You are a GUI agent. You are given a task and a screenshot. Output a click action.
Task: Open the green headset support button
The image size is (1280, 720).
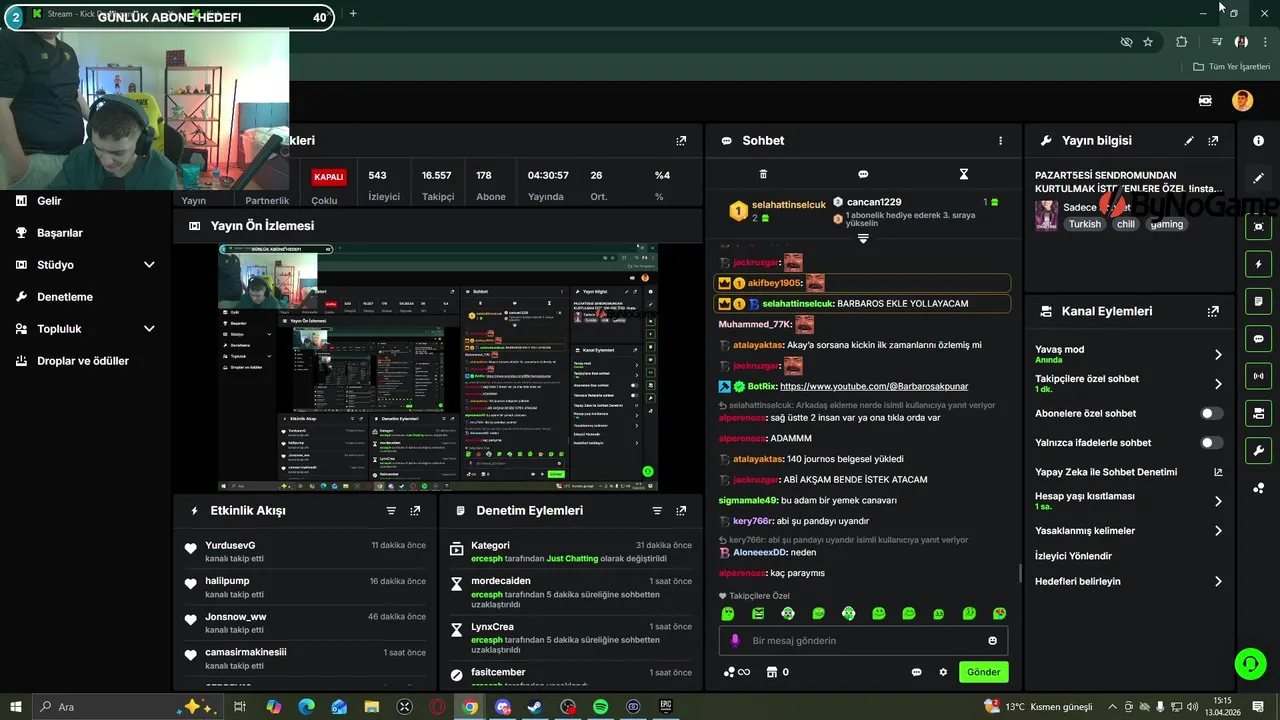[1249, 662]
